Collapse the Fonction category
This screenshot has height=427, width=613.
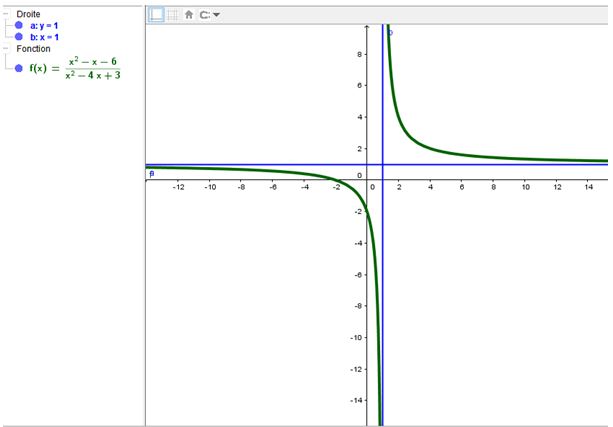click(x=6, y=48)
